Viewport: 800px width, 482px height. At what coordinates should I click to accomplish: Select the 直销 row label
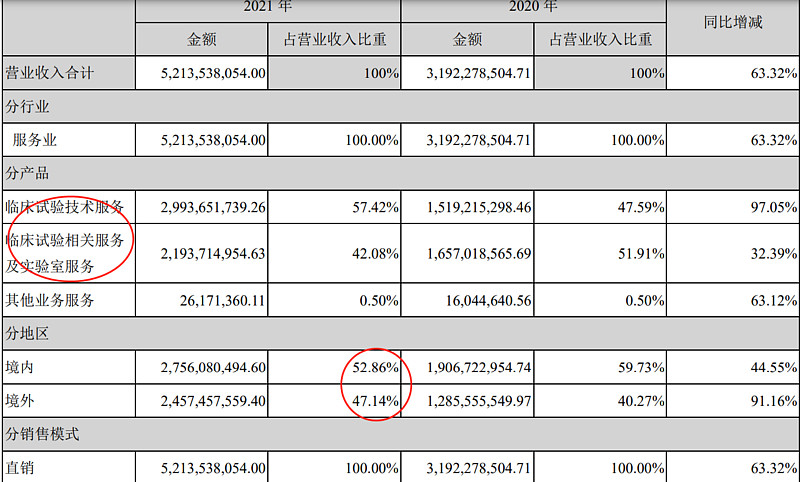tap(19, 468)
